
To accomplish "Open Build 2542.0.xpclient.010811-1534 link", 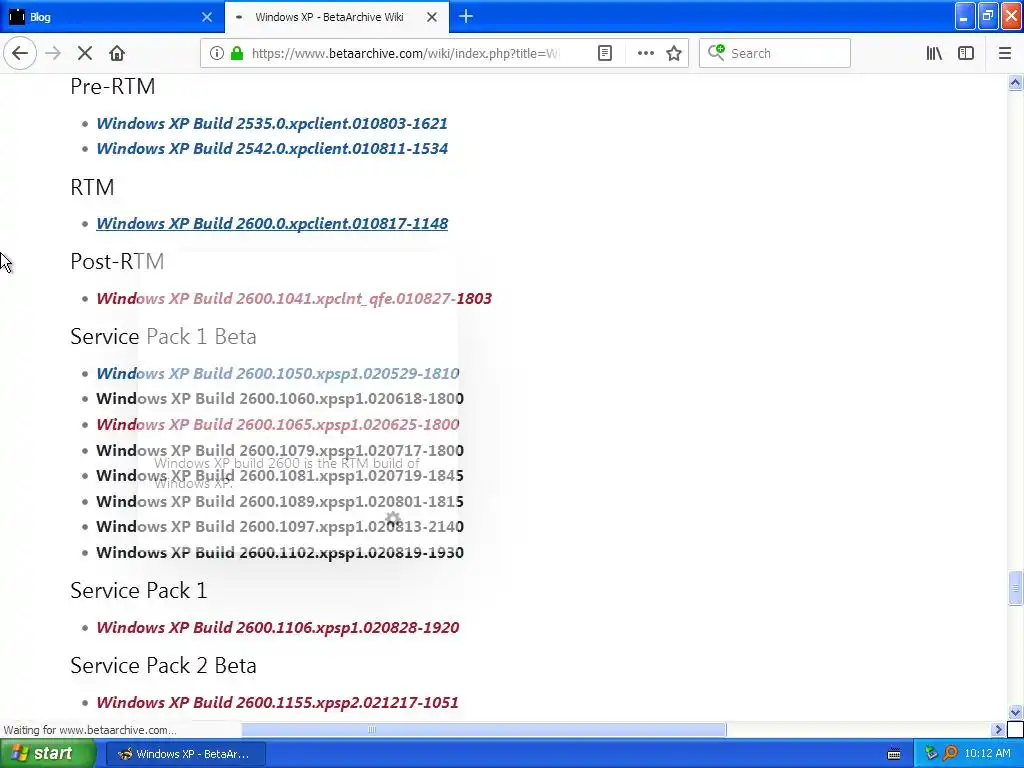I will point(272,149).
